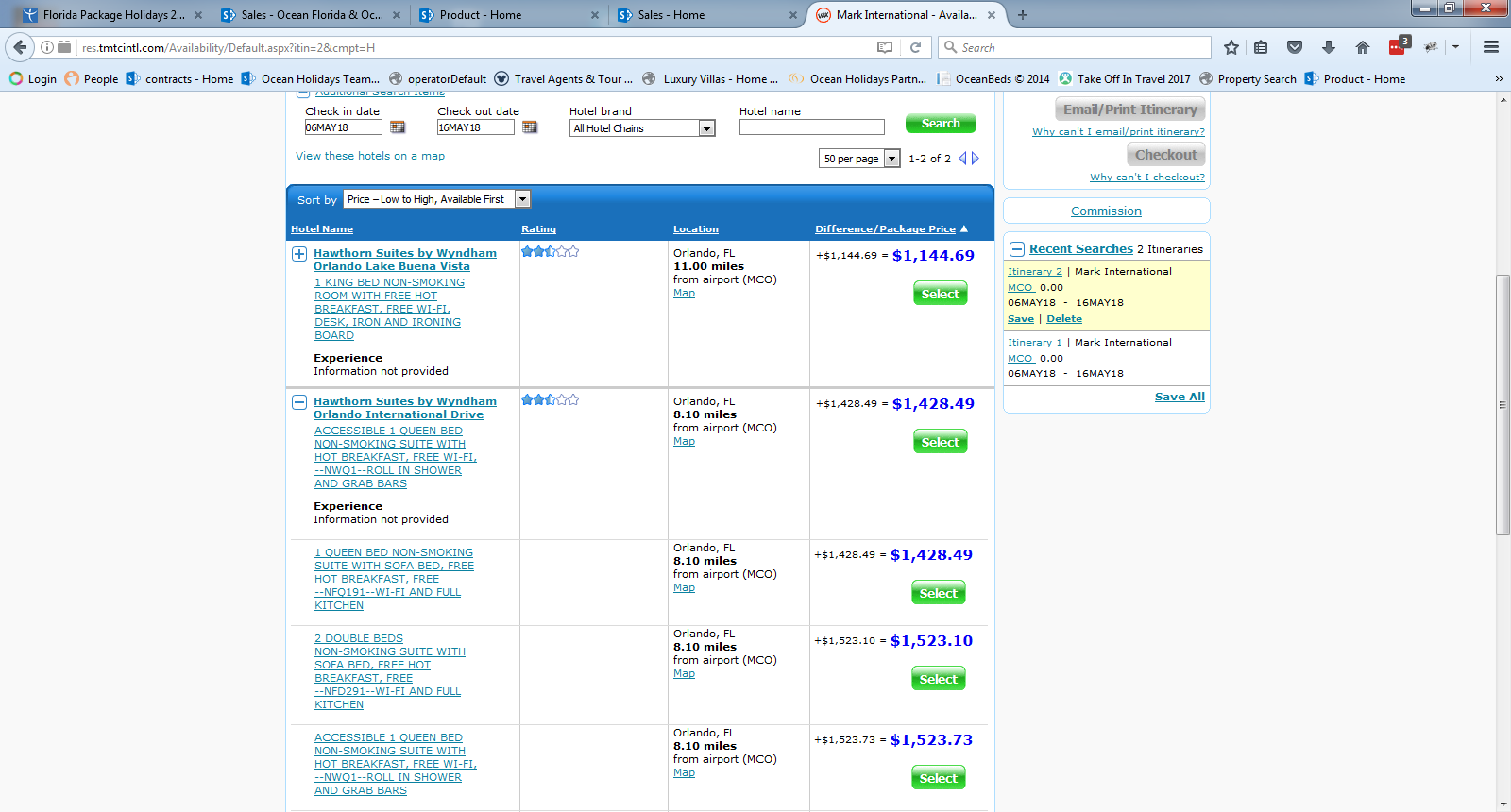Image resolution: width=1511 pixels, height=812 pixels.
Task: Click into Check out date field
Action: tap(475, 127)
